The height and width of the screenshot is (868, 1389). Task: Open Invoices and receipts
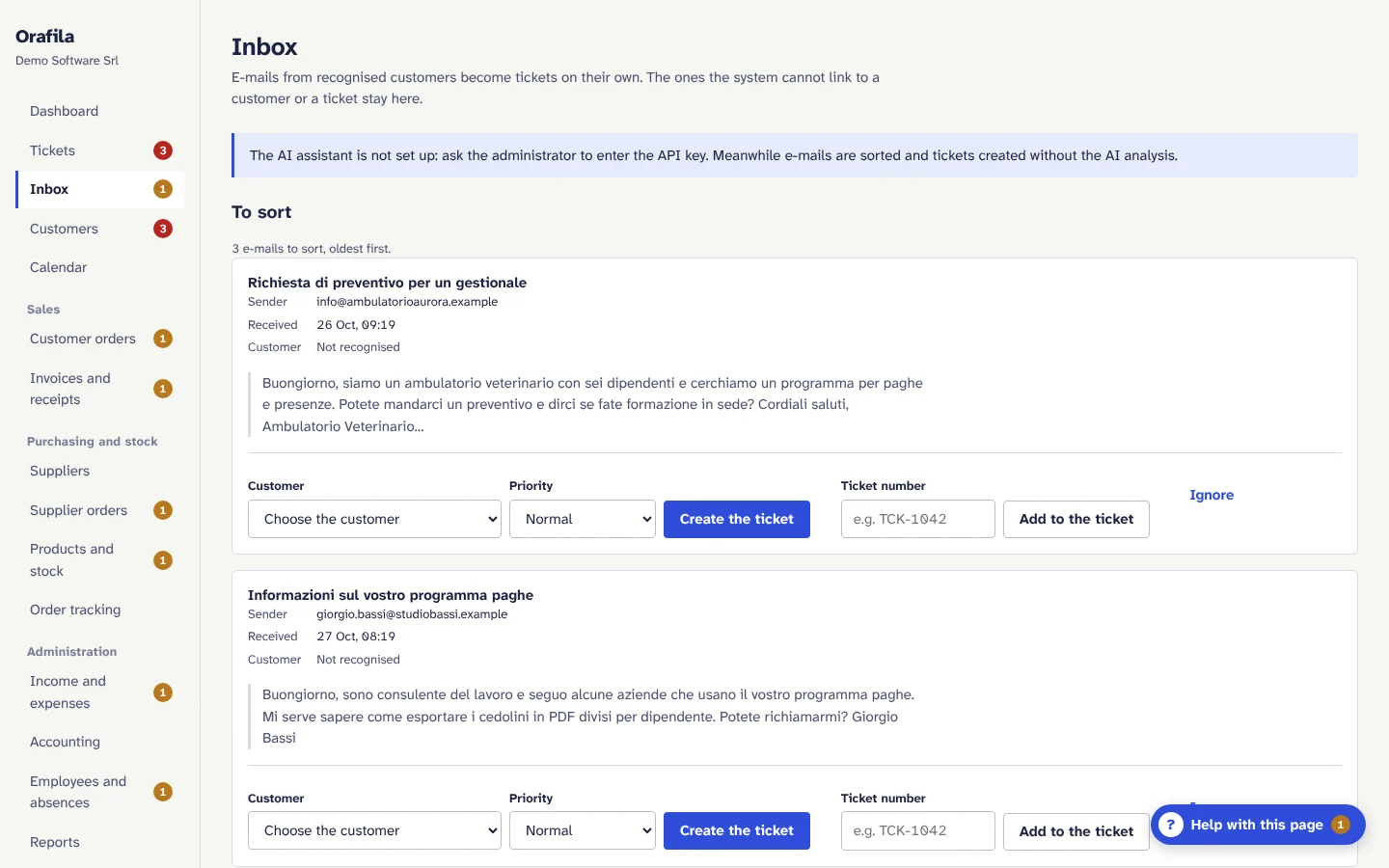100,389
